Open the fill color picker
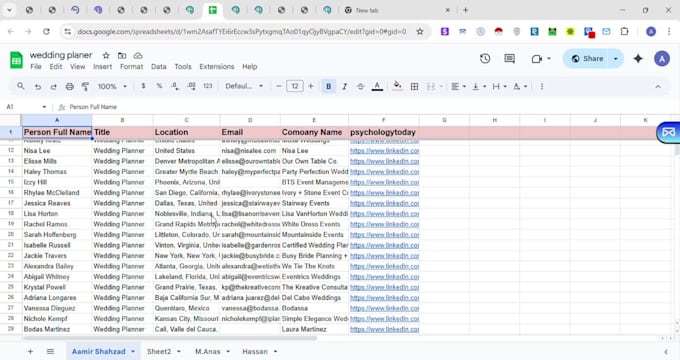The height and width of the screenshot is (360, 680). (397, 87)
